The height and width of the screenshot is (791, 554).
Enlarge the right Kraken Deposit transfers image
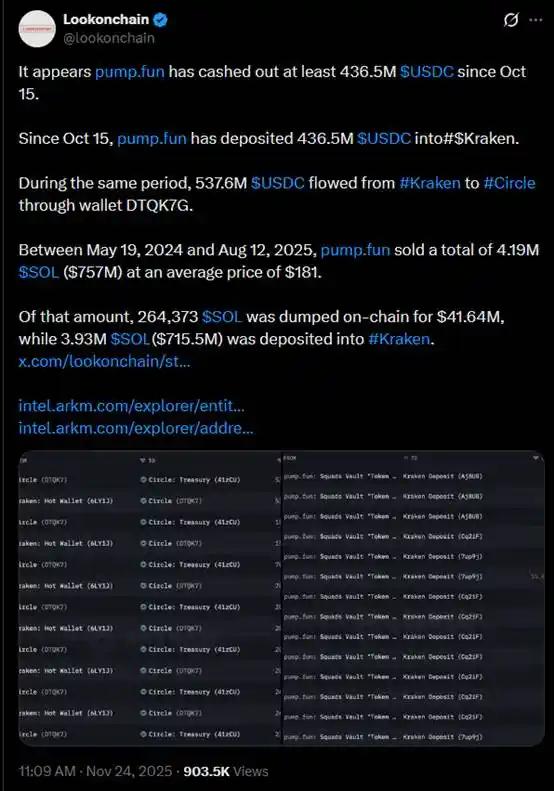413,598
